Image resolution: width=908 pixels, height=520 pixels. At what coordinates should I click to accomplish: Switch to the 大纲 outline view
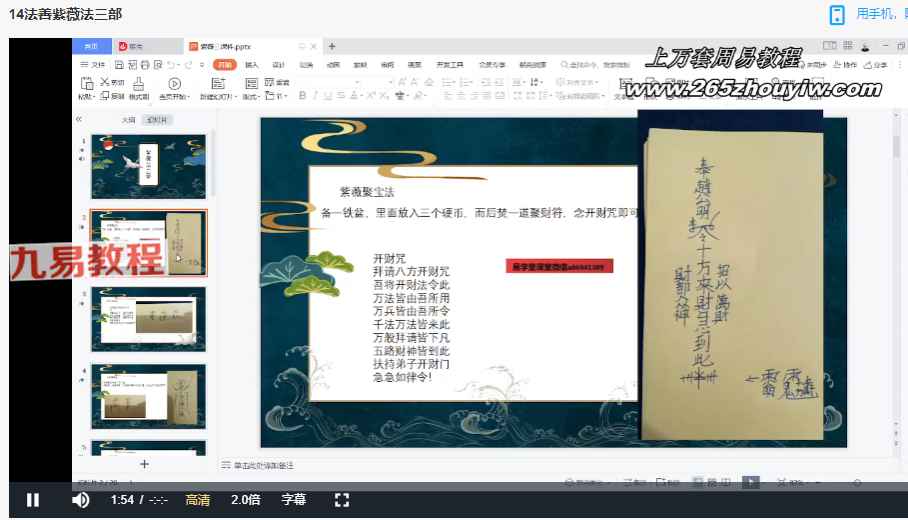point(129,120)
